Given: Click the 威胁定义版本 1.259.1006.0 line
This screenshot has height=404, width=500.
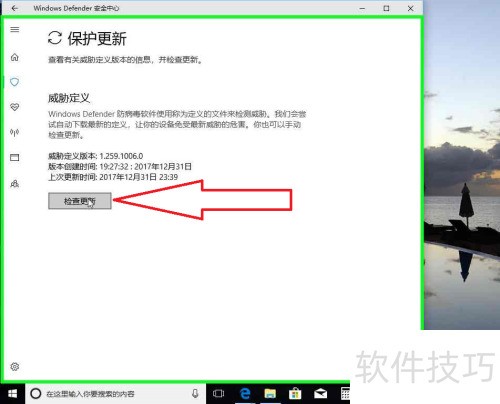Looking at the screenshot, I should pyautogui.click(x=96, y=156).
